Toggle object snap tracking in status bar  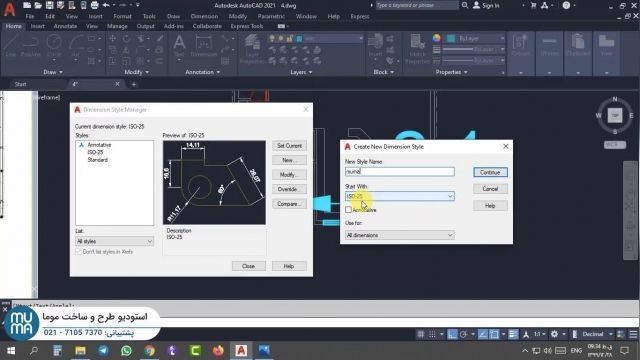pyautogui.click(x=483, y=334)
